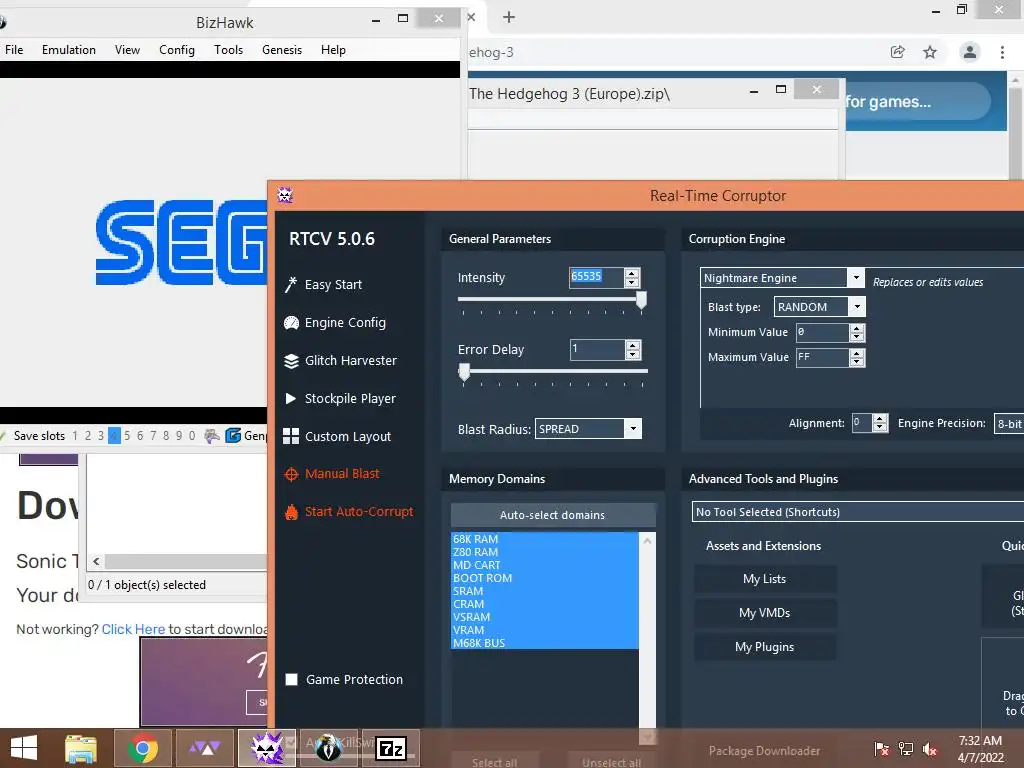Click the Intensity spinner arrows
The height and width of the screenshot is (768, 1024).
click(x=632, y=278)
